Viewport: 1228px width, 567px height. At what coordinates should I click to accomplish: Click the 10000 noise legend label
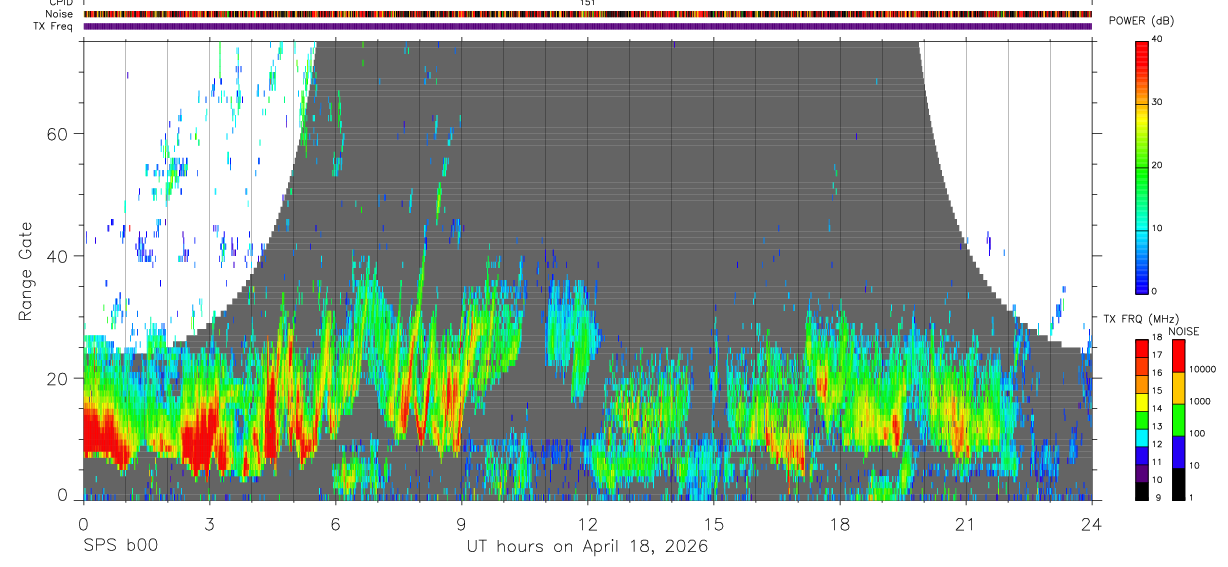click(1202, 369)
